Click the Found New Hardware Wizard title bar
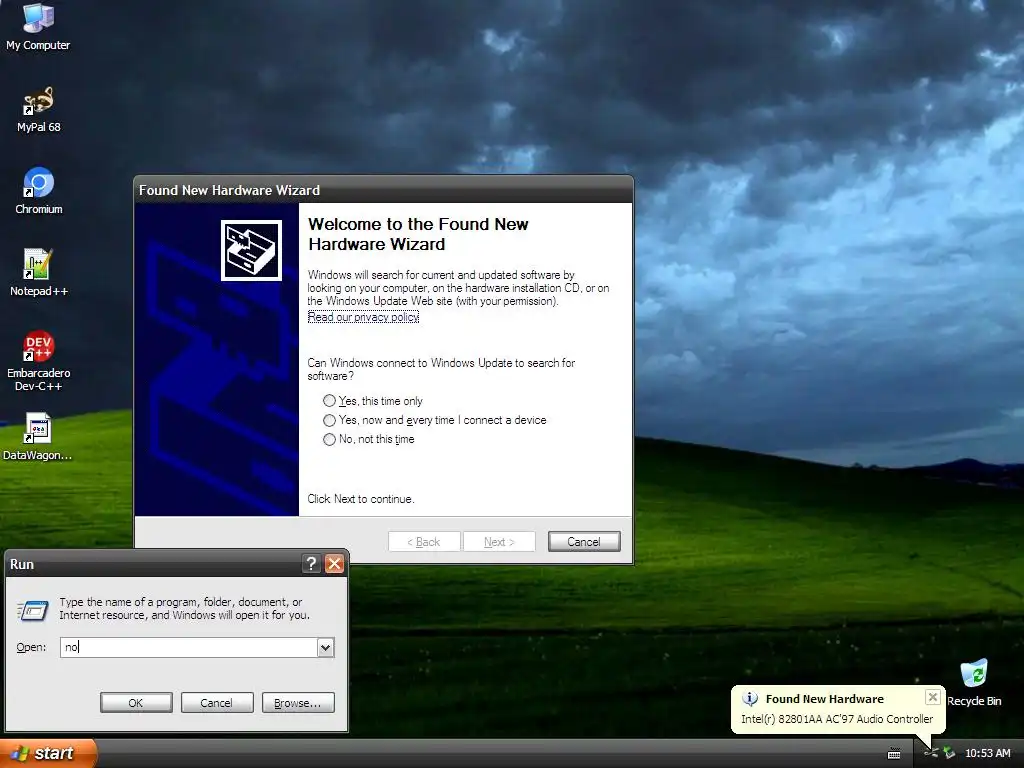Viewport: 1024px width, 768px height. (383, 190)
